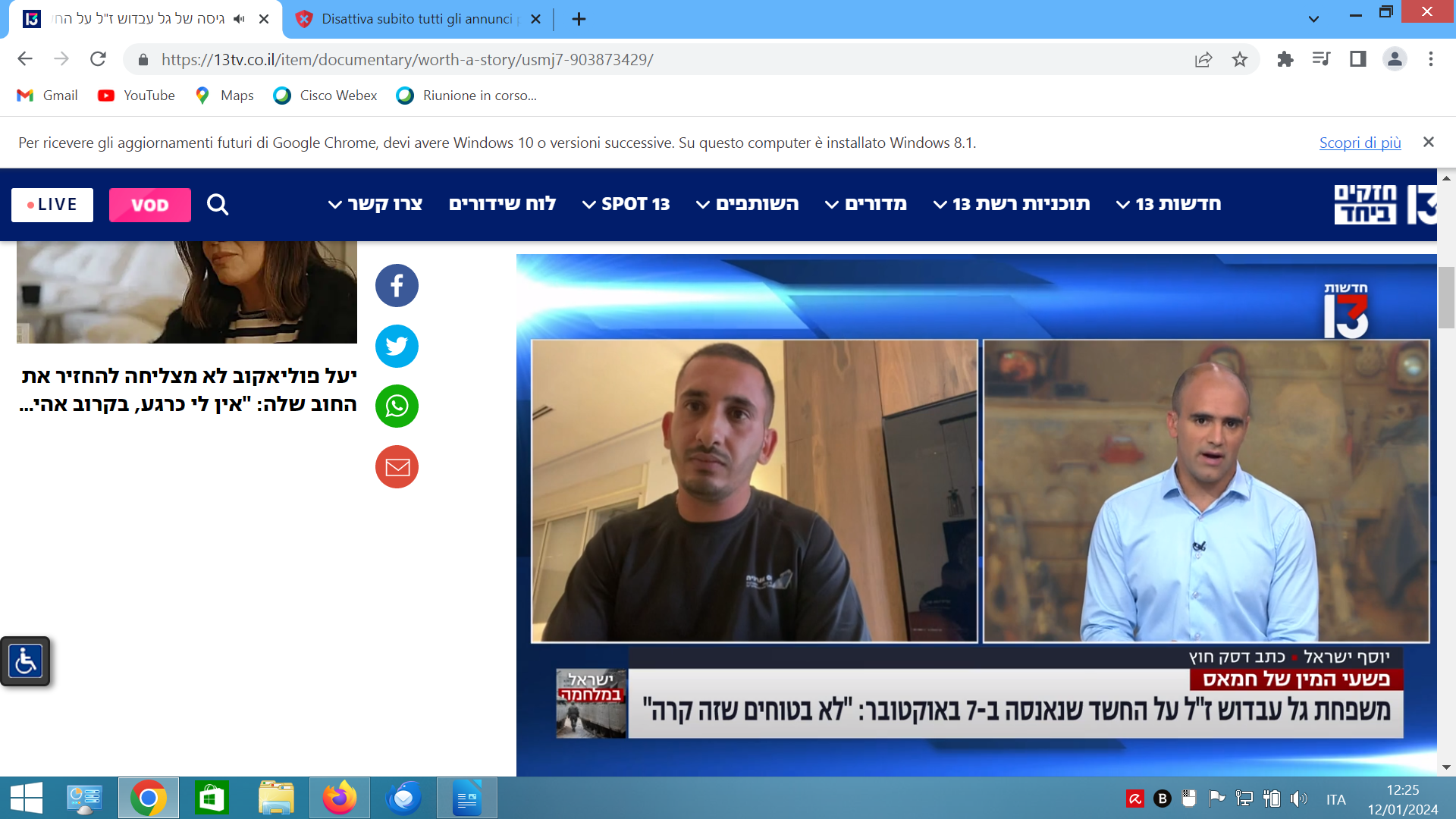The image size is (1456, 819).
Task: Open לוח שידורים menu item
Action: point(502,204)
